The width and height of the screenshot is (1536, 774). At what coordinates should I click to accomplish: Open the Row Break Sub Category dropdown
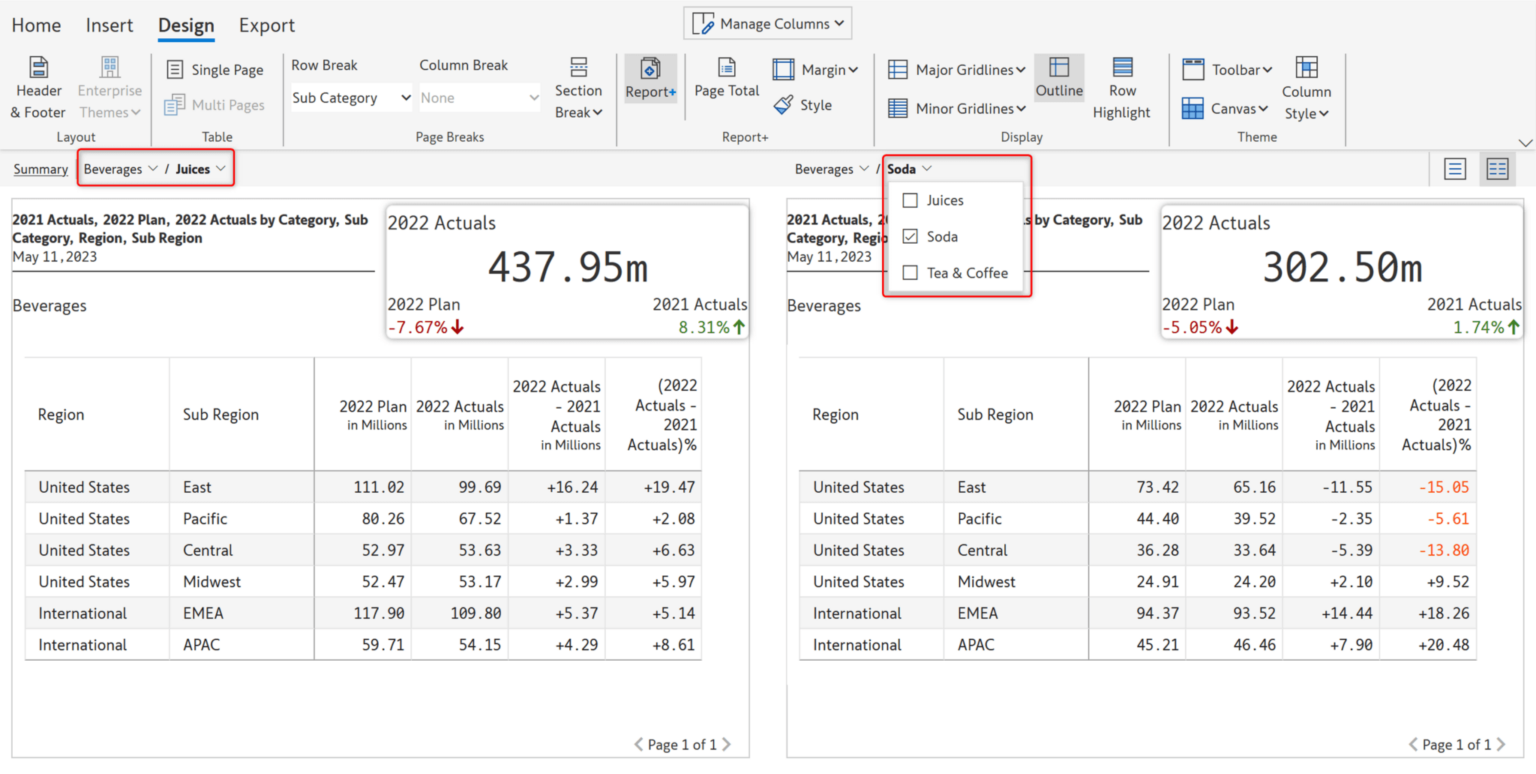pos(351,98)
